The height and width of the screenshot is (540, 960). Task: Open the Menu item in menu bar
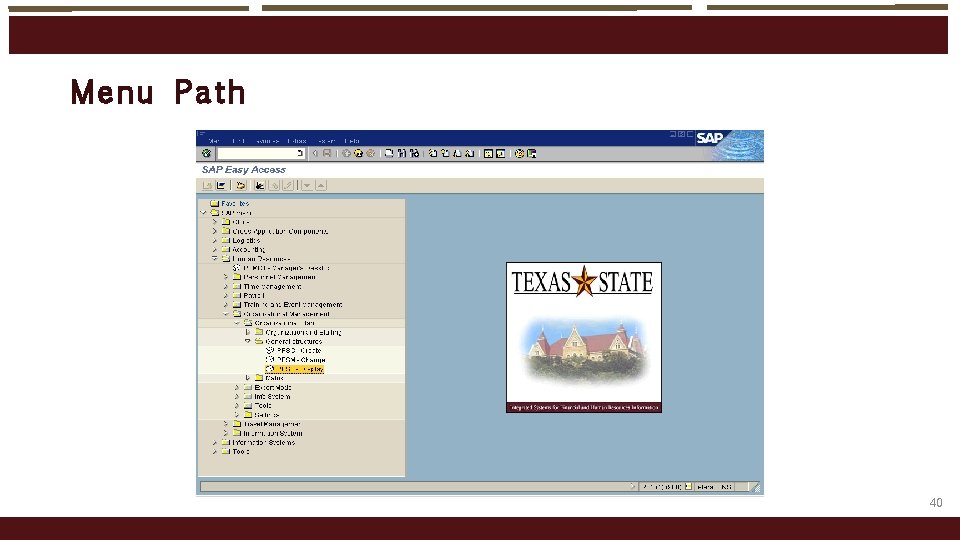[x=214, y=141]
